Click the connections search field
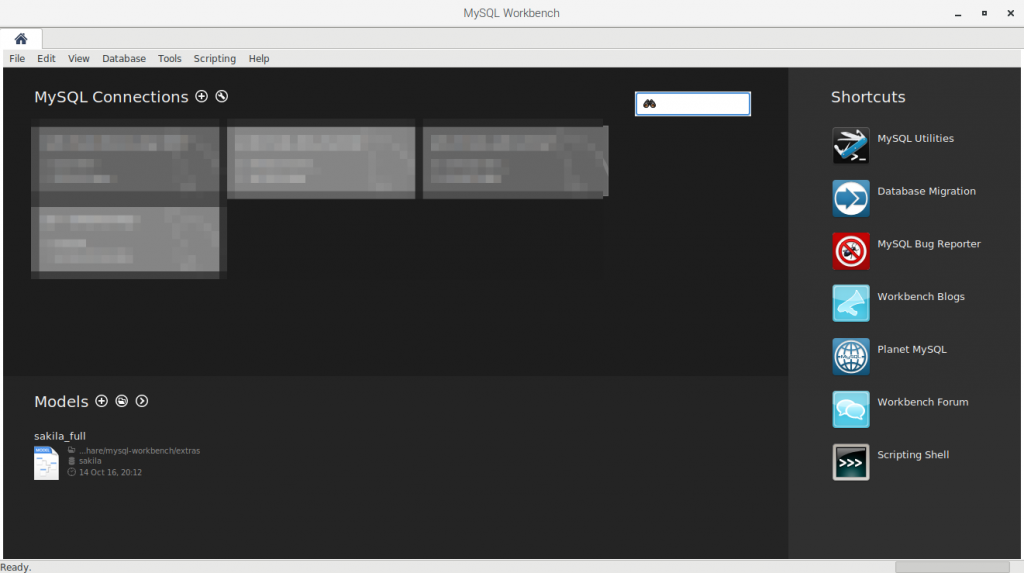Screen dimensions: 1024x573 pos(693,103)
